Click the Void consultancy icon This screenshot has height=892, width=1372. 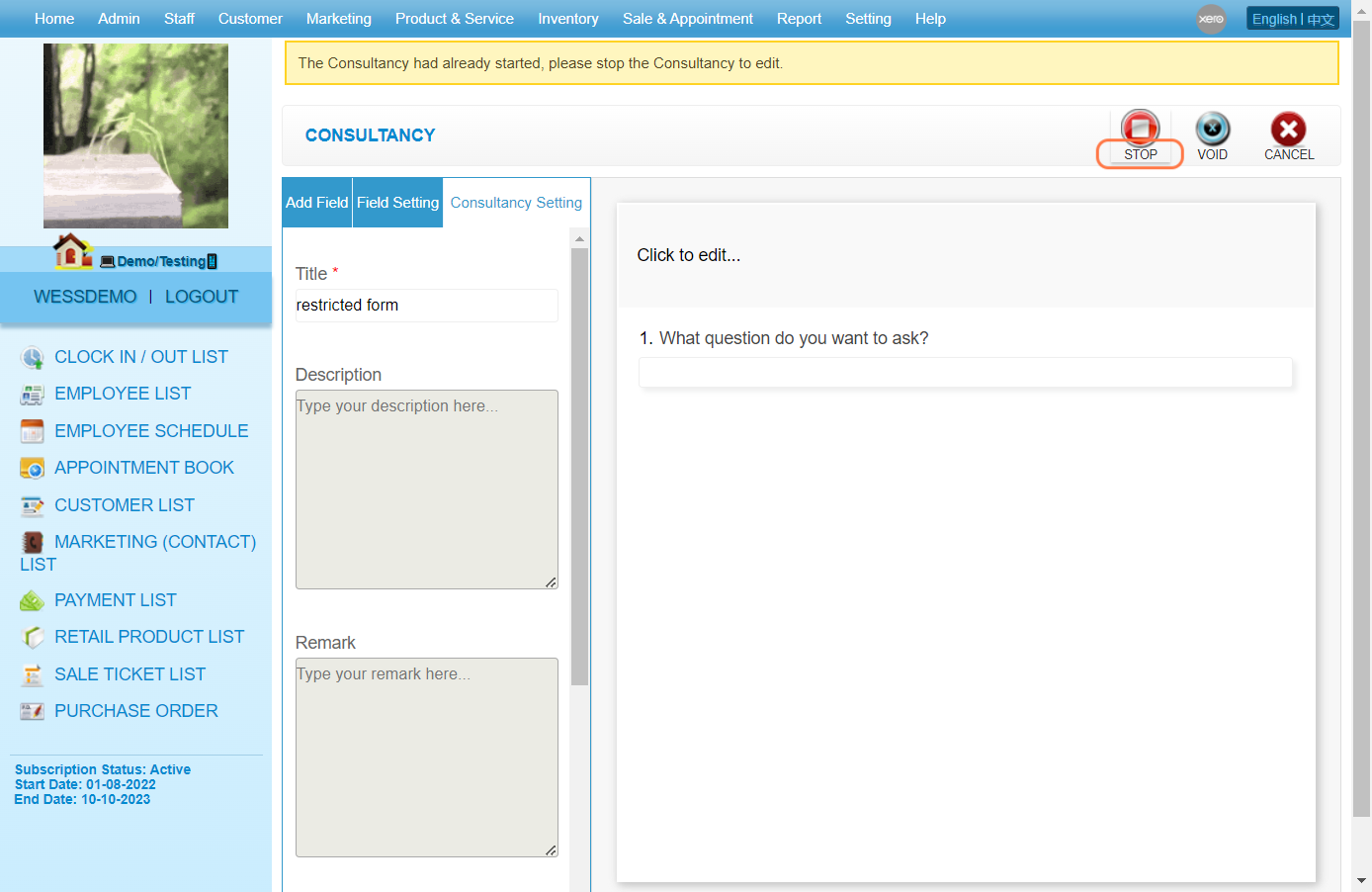coord(1213,129)
